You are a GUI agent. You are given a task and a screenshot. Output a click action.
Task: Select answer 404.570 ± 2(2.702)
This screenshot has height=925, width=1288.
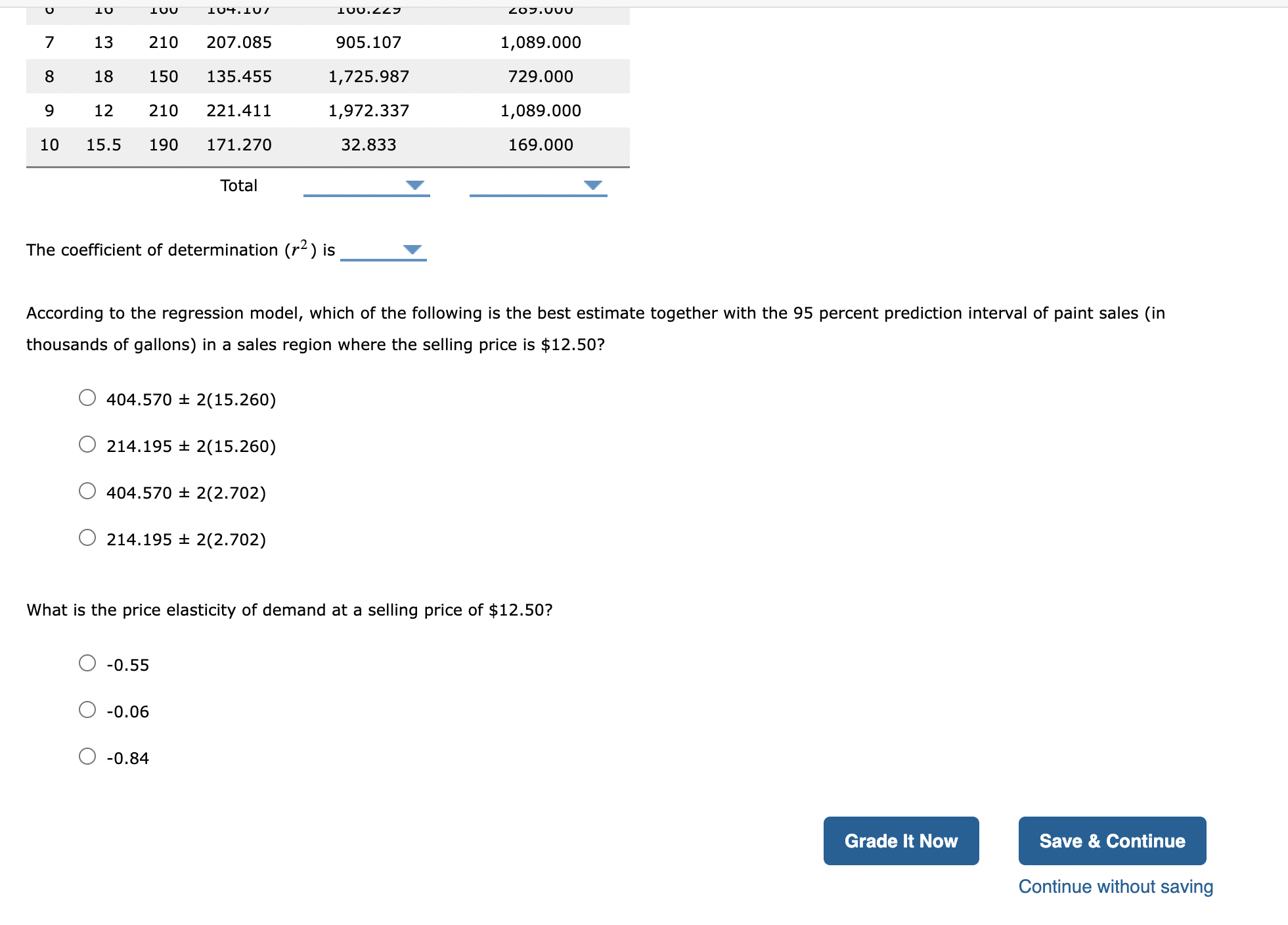tap(87, 490)
